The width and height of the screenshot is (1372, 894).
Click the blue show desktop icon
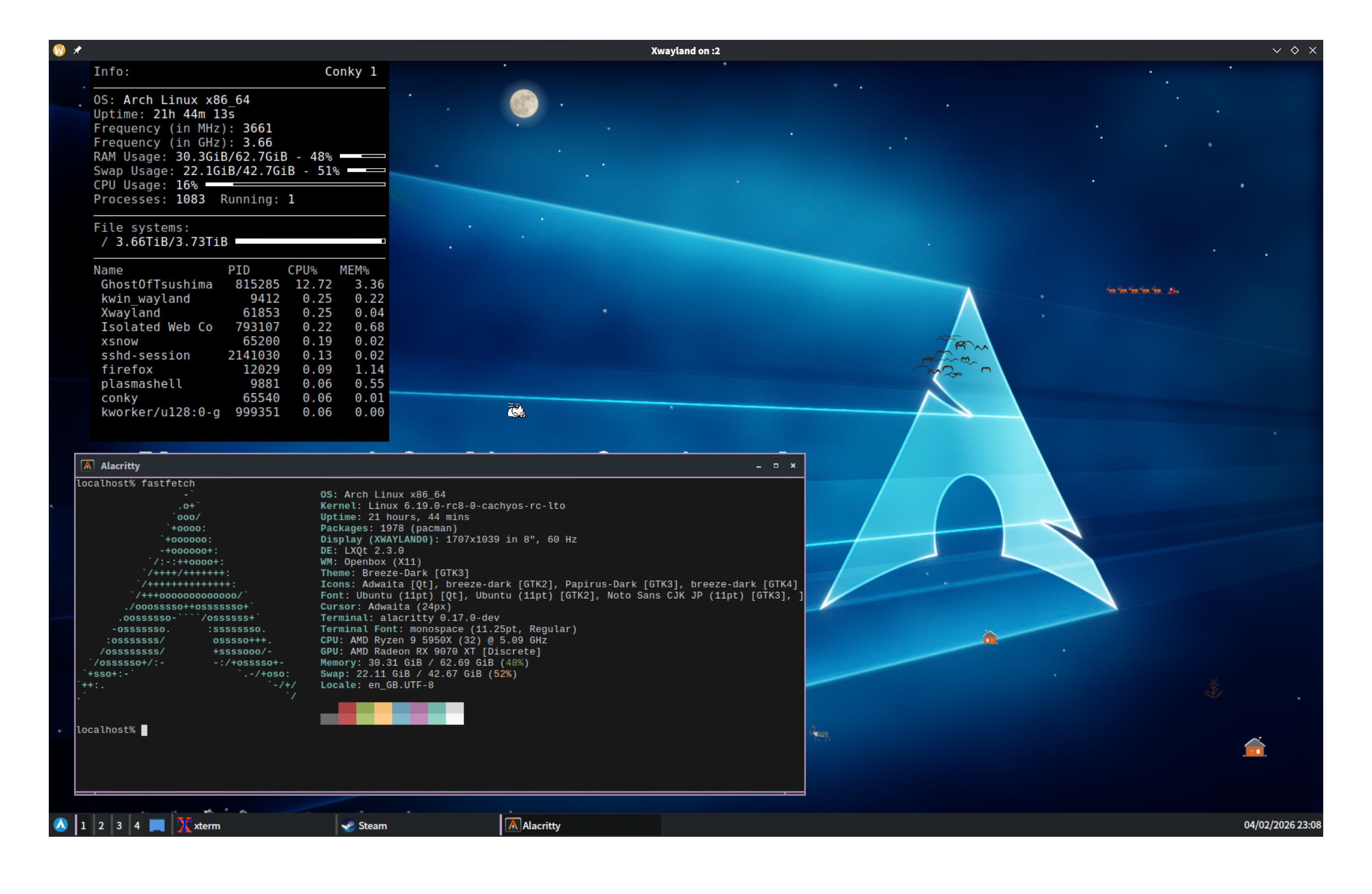pos(157,825)
